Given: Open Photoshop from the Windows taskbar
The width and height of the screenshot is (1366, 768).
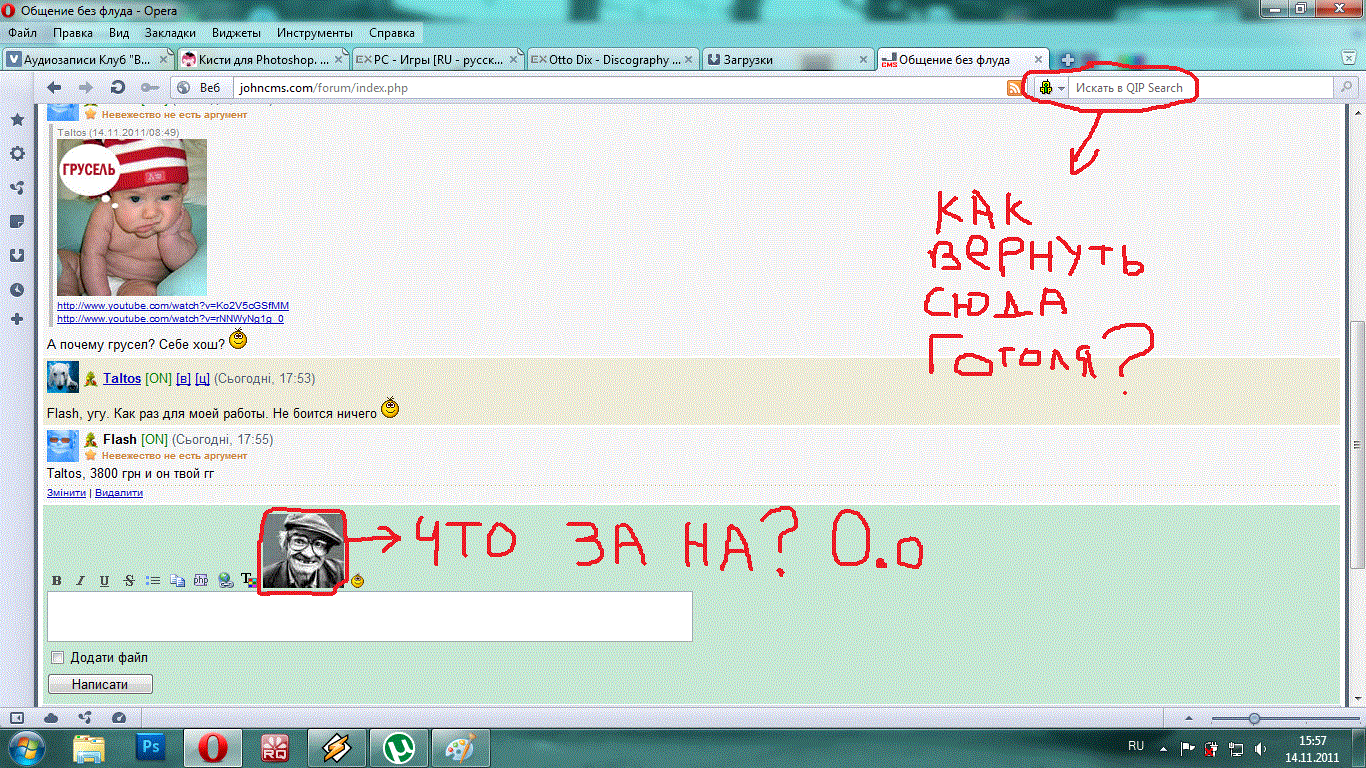Looking at the screenshot, I should click(151, 747).
